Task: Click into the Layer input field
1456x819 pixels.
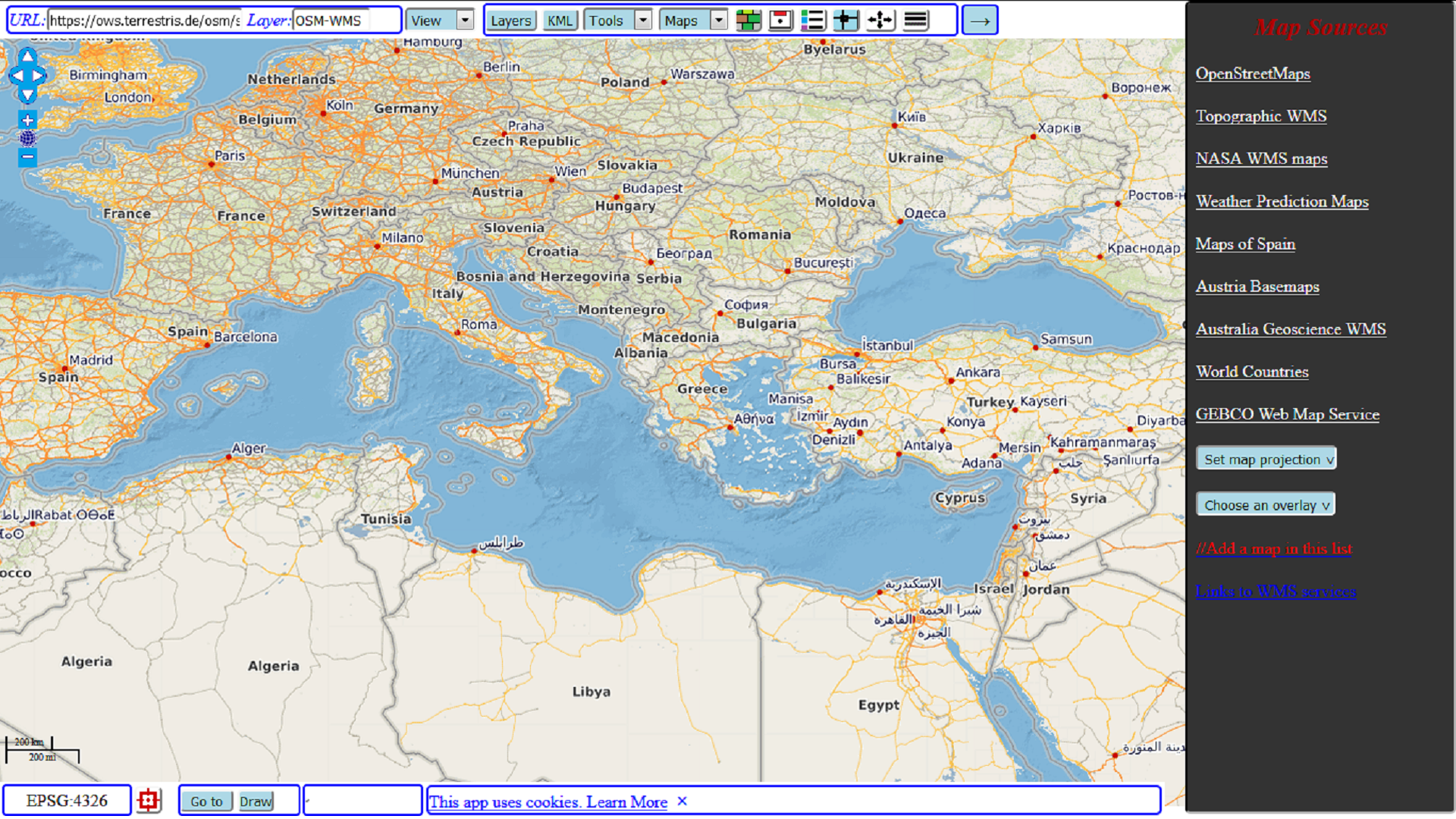Action: 331,20
